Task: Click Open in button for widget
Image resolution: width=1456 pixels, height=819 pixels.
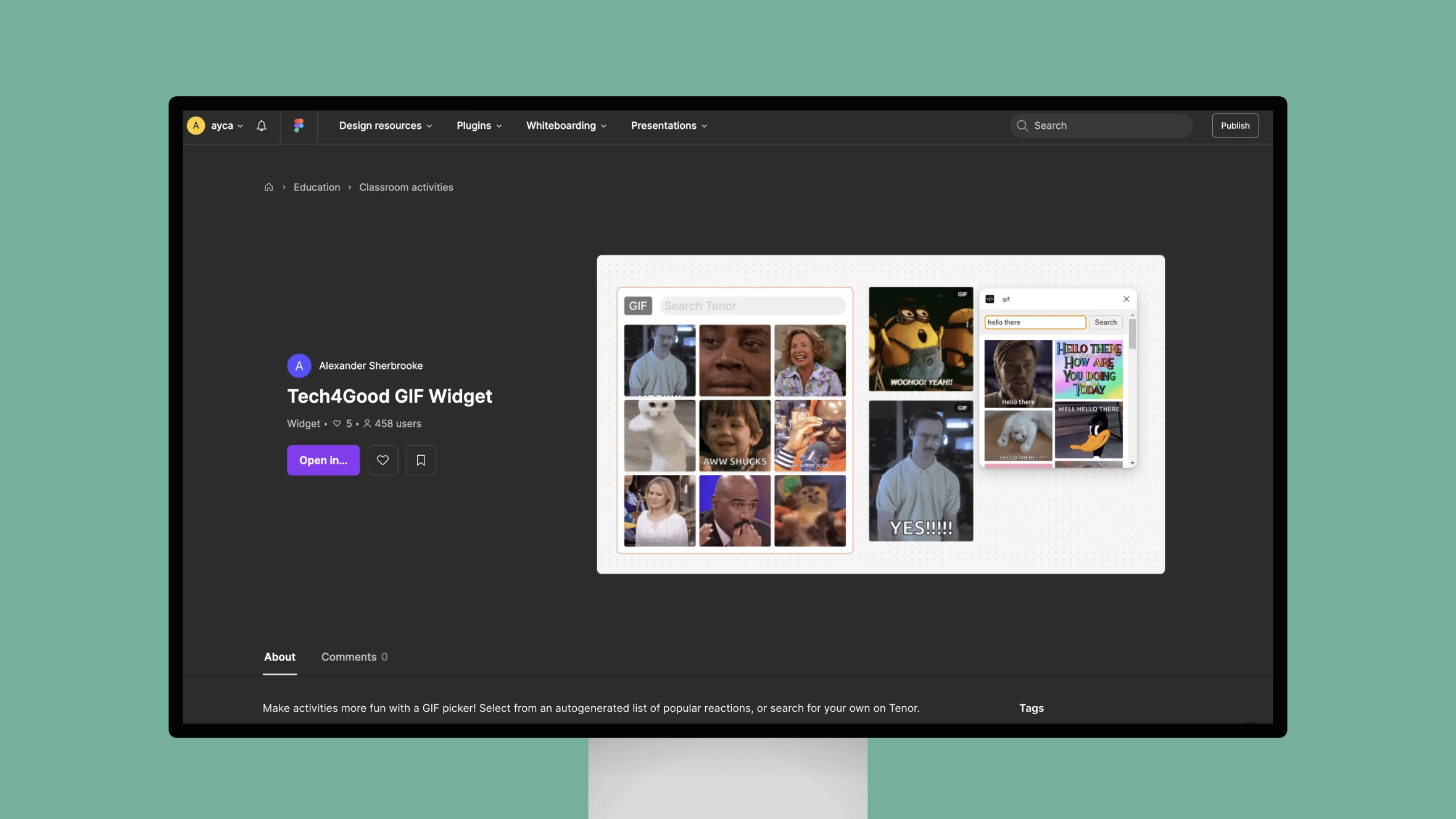Action: click(x=323, y=460)
